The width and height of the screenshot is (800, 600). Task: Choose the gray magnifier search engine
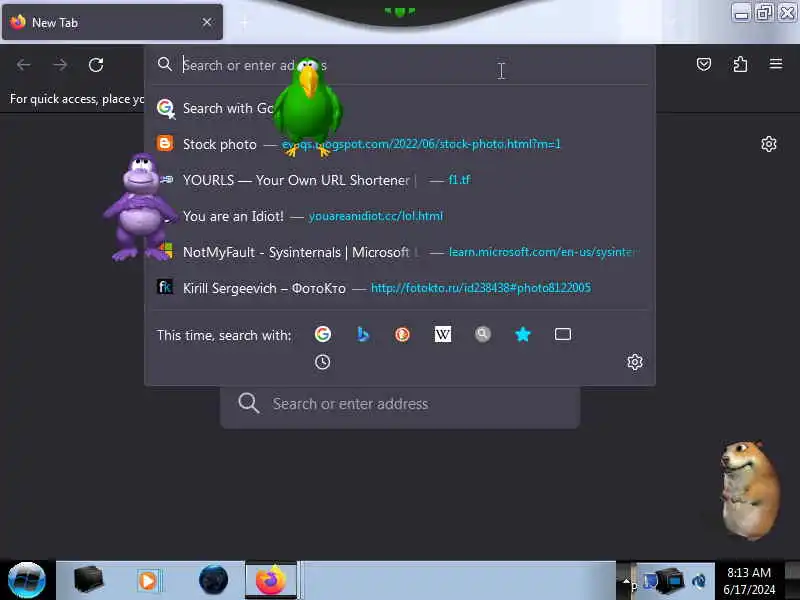(x=483, y=334)
